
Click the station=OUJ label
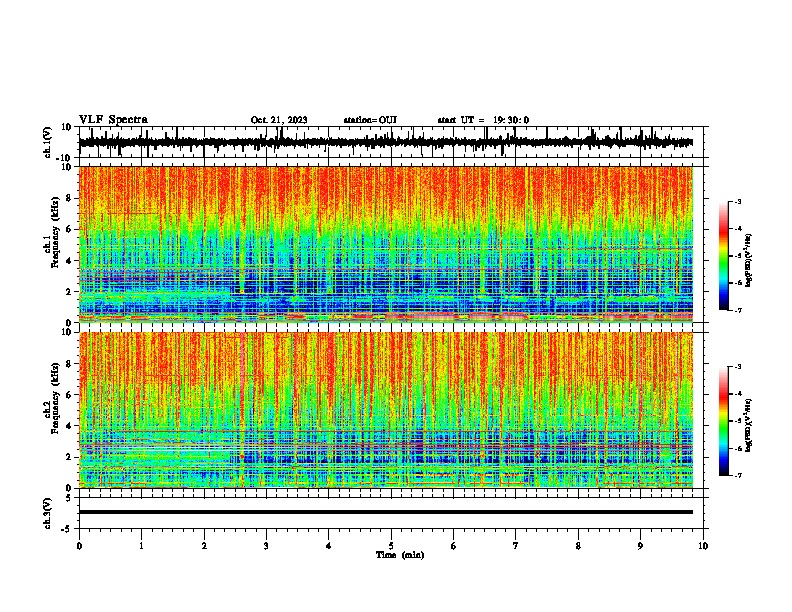[370, 120]
